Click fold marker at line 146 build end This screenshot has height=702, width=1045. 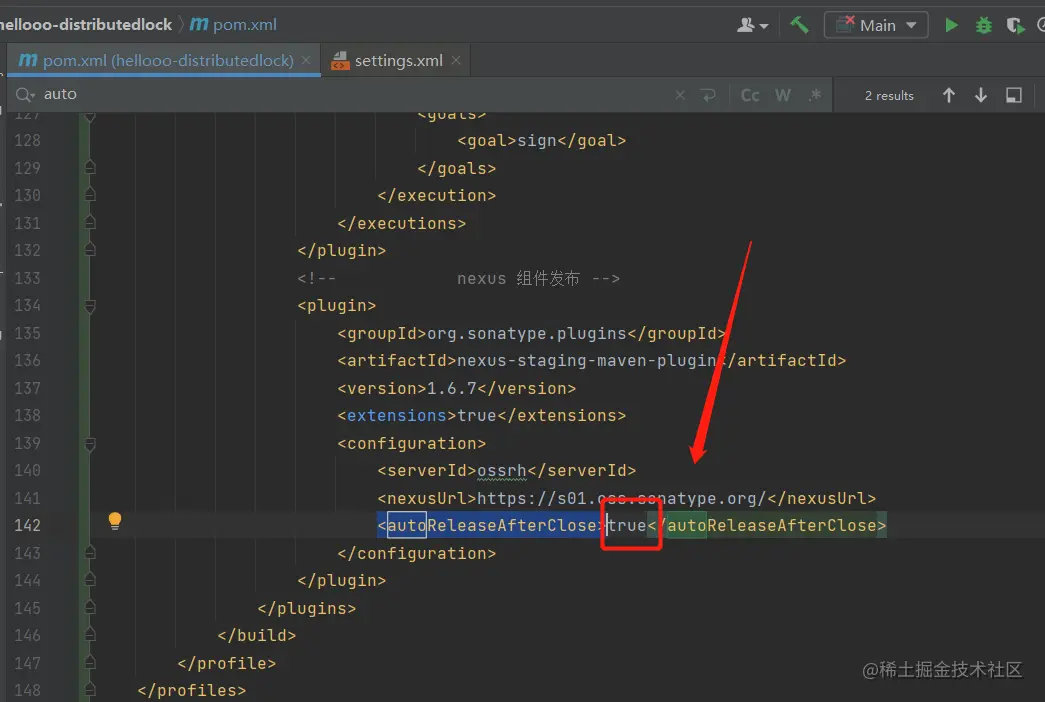coord(90,635)
